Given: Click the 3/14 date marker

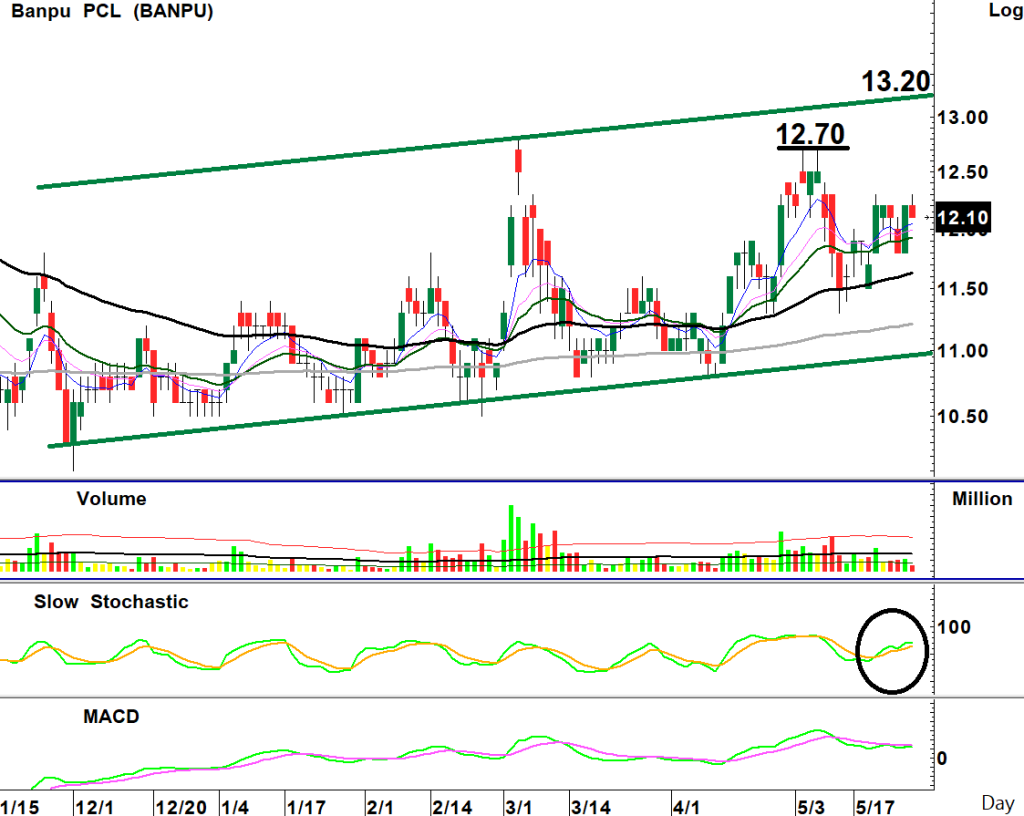Looking at the screenshot, I should [x=590, y=807].
